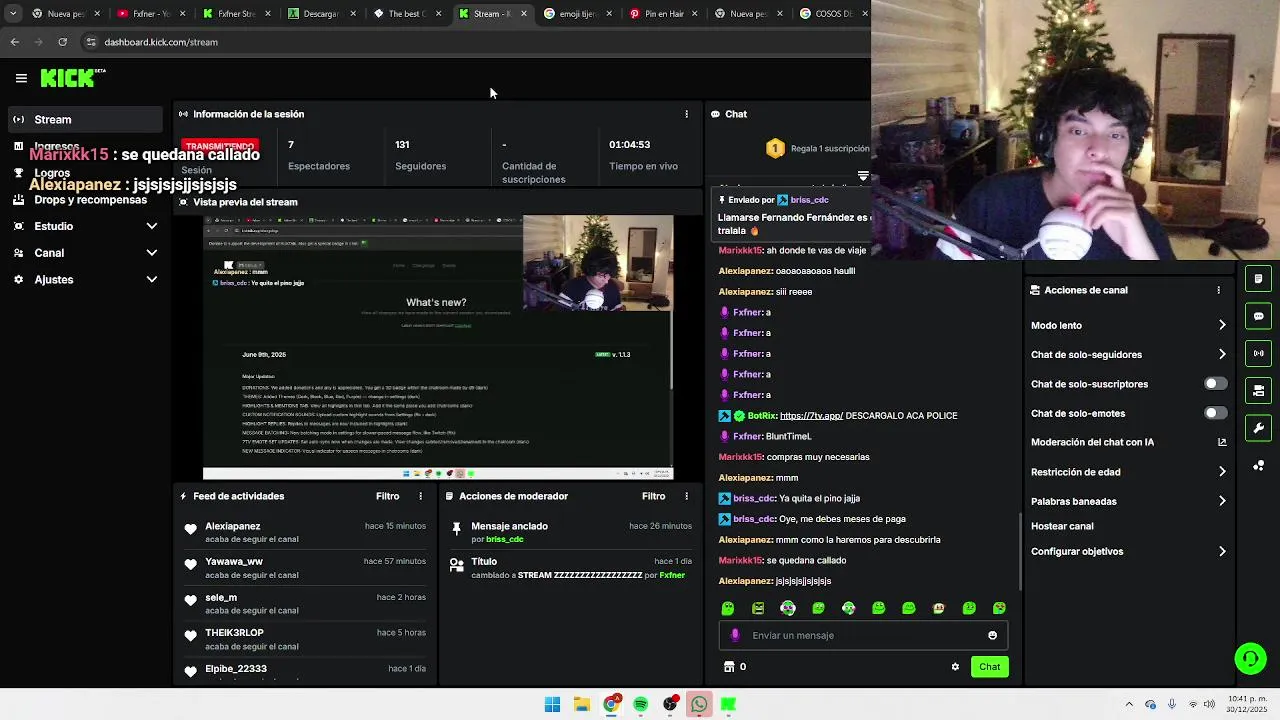1280x720 pixels.
Task: Open chat settings gear icon
Action: tap(955, 667)
